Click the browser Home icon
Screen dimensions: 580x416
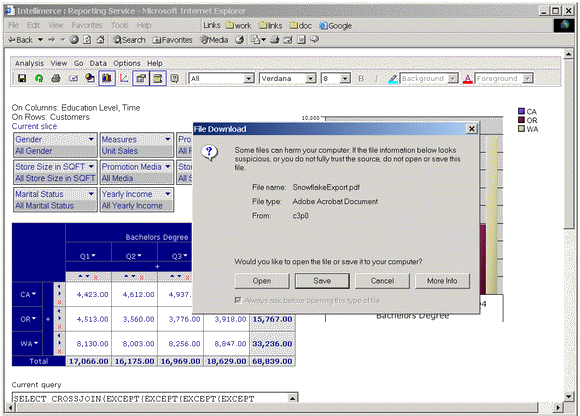pos(100,40)
